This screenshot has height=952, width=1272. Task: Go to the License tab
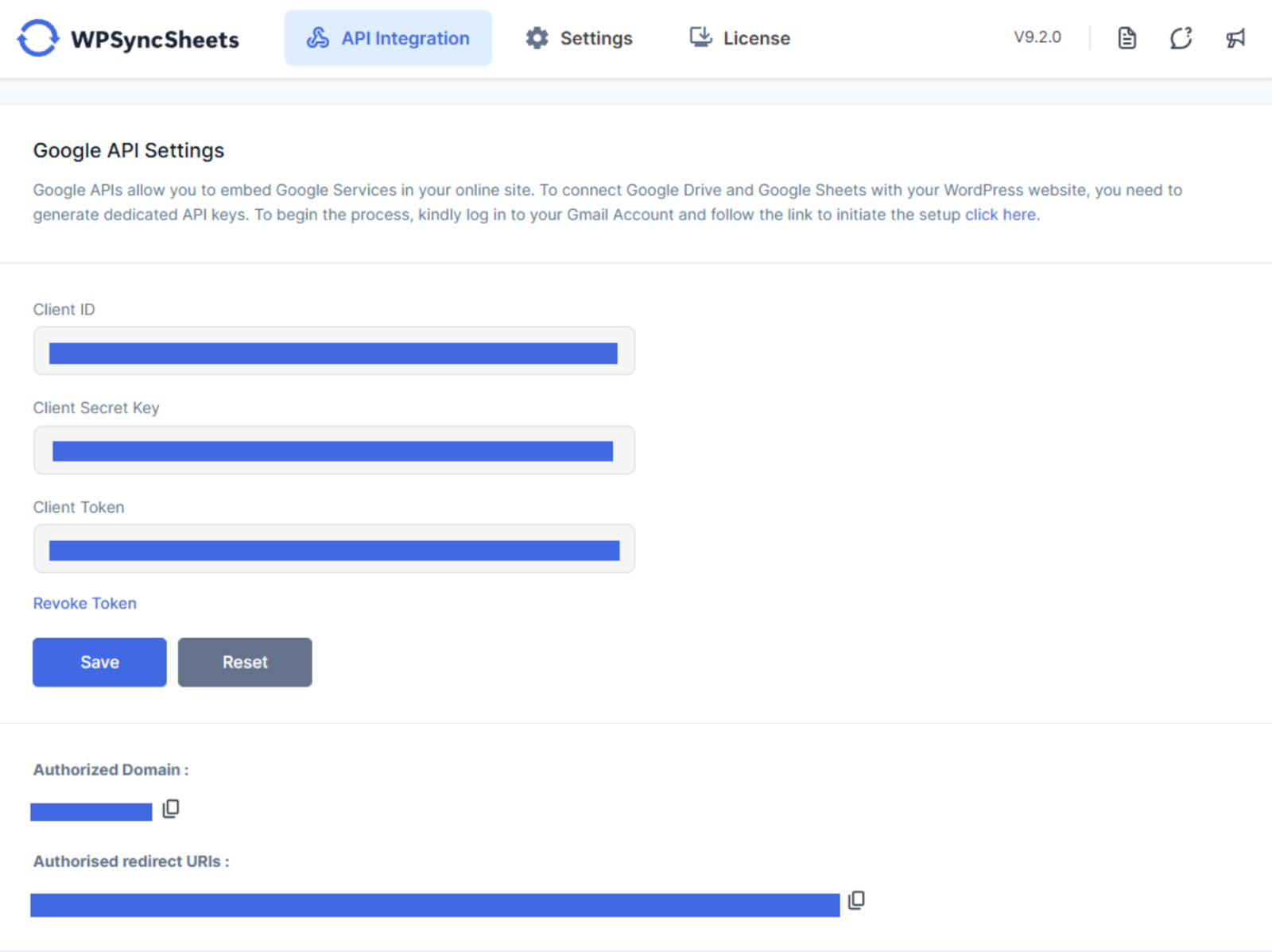(x=739, y=38)
